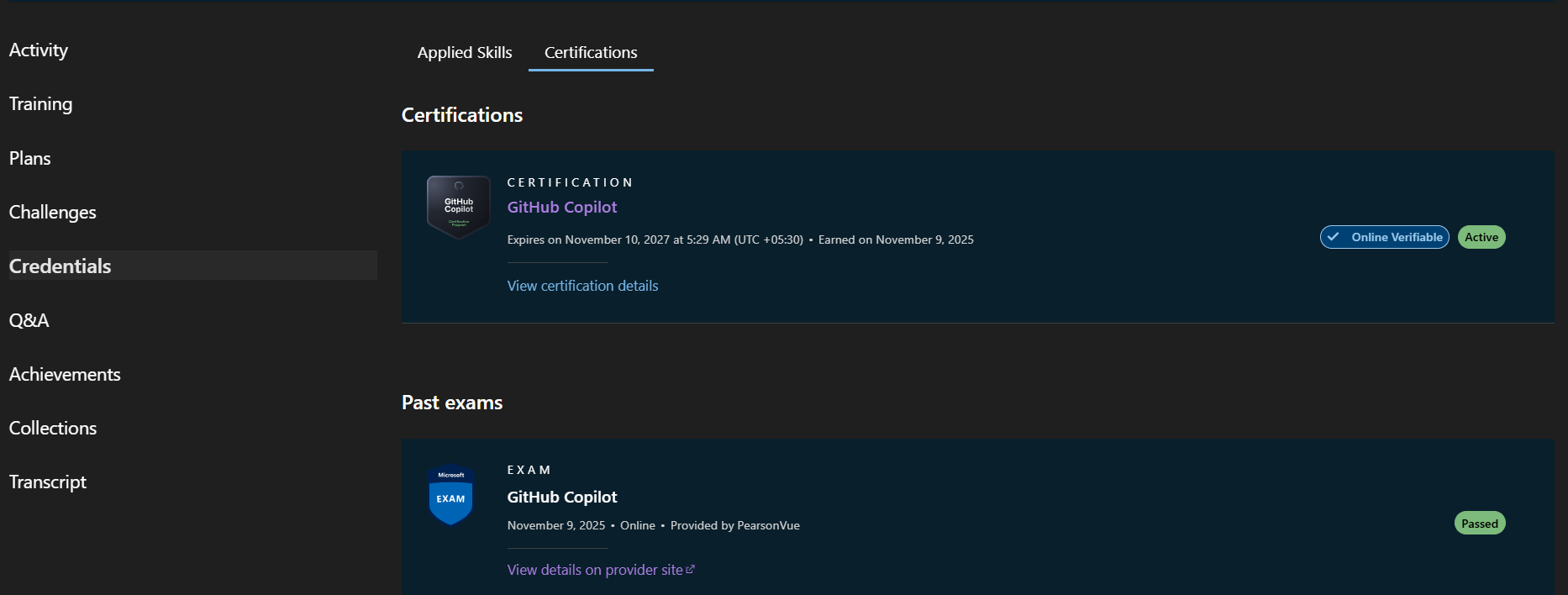The width and height of the screenshot is (1568, 595).
Task: Switch to the Applied Skills tab
Action: tap(465, 52)
